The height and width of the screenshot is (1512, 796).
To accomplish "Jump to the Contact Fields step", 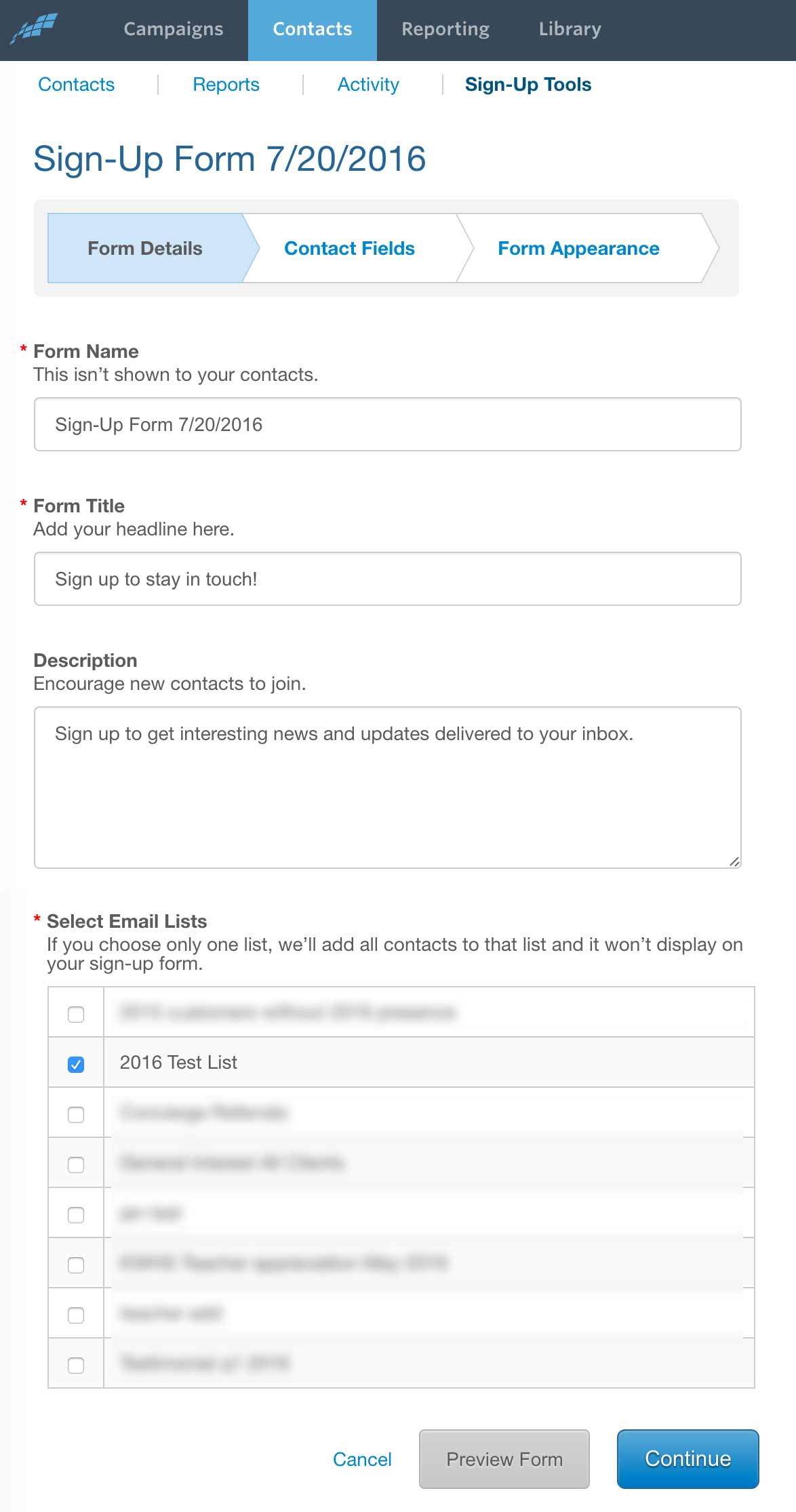I will pos(349,249).
